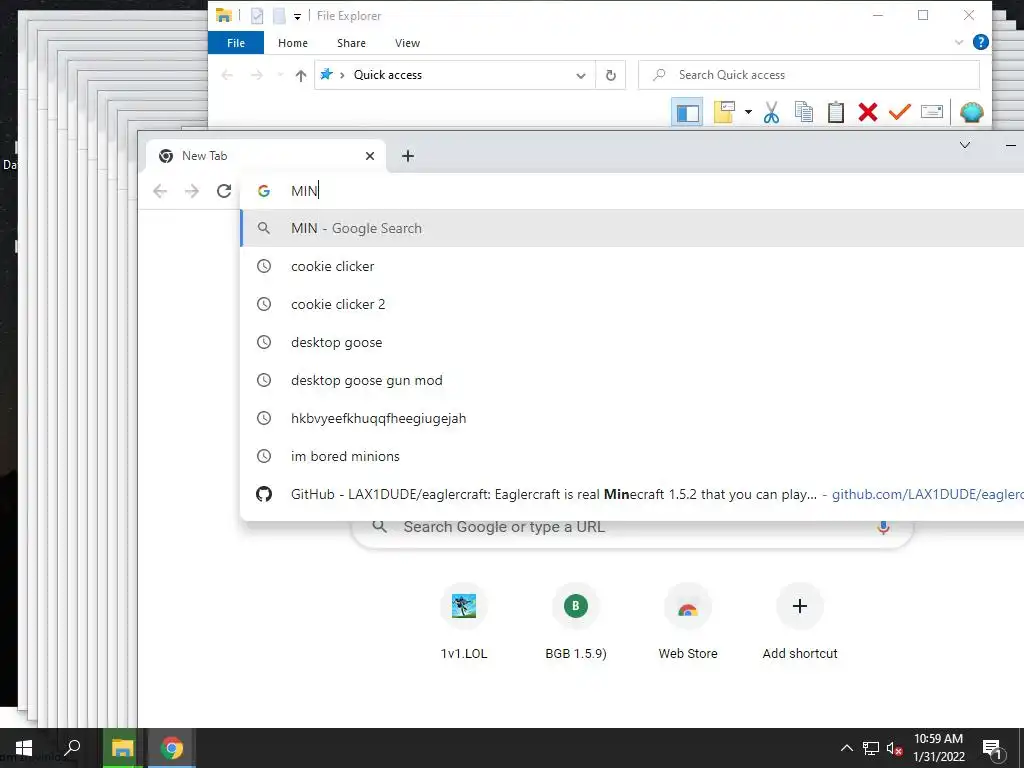Go up one folder level in File Explorer
Image resolution: width=1024 pixels, height=768 pixels.
click(300, 75)
